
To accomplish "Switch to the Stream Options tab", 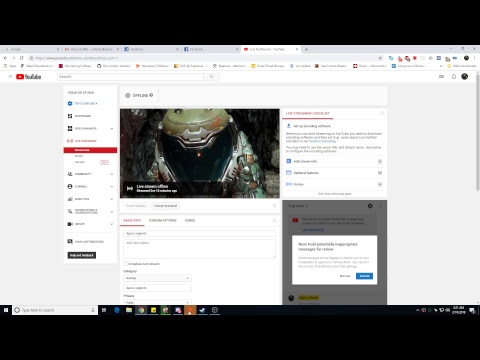I will point(162,220).
